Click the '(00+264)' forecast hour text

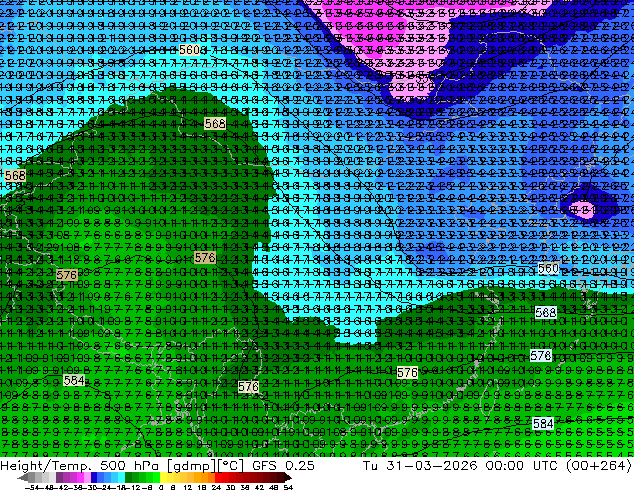point(599,465)
